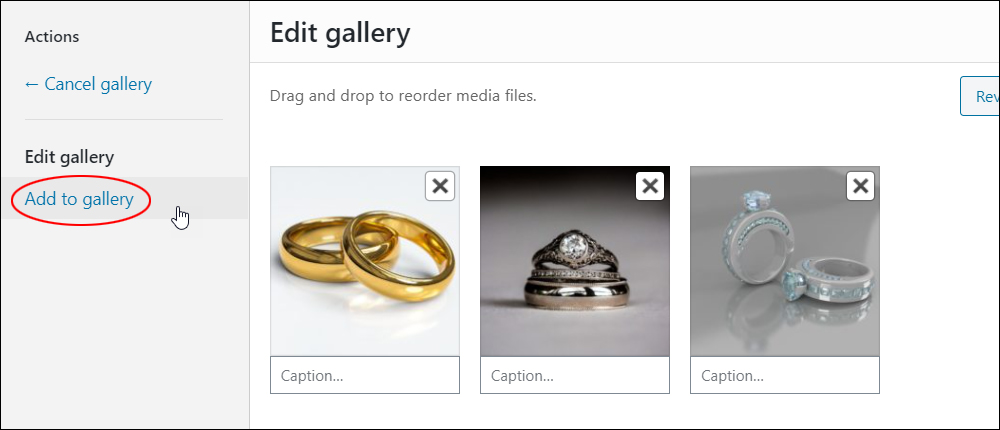The width and height of the screenshot is (1000, 430).
Task: Select the stacked silver rings thumbnail
Action: coord(575,262)
